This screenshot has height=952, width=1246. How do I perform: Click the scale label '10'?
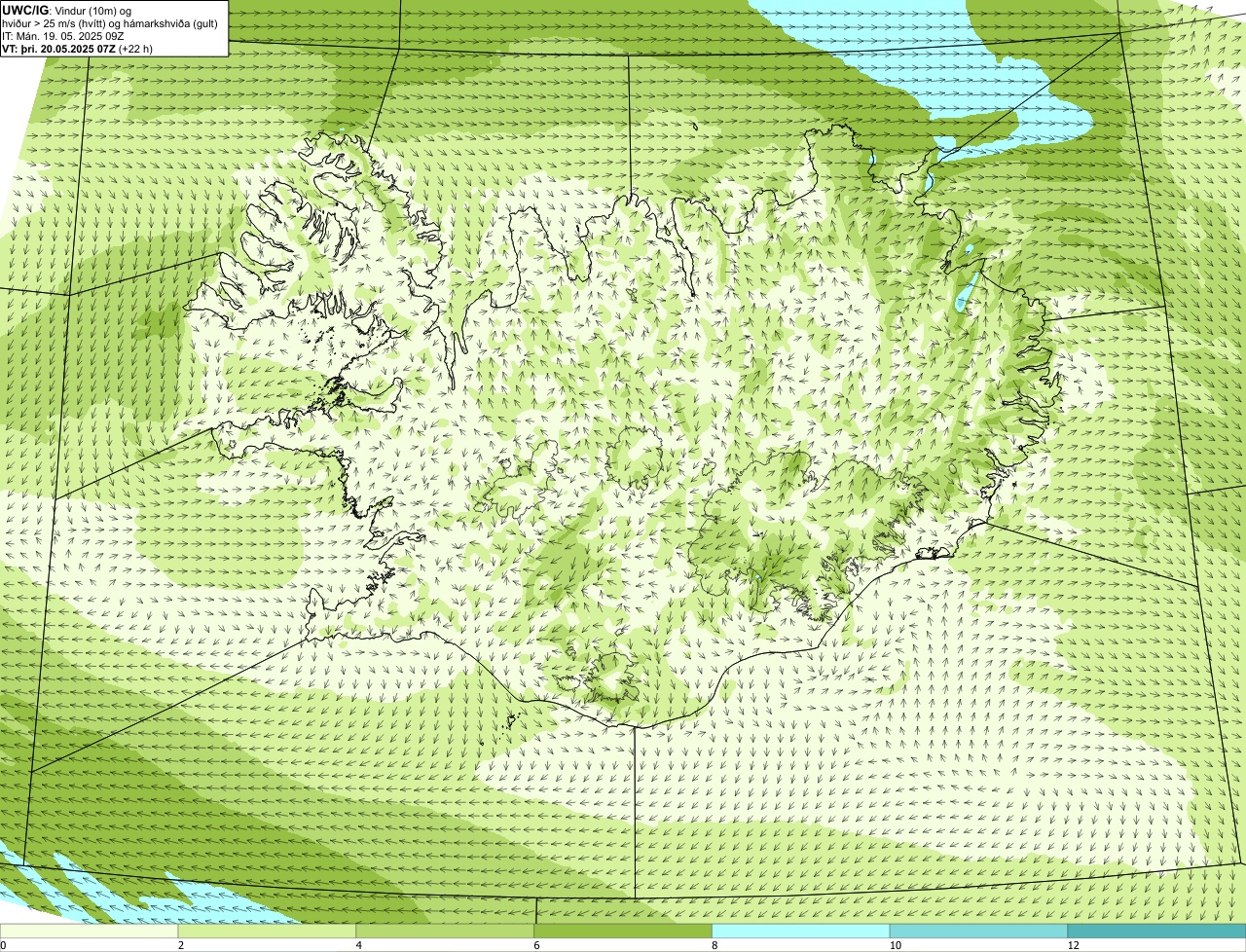coord(894,945)
